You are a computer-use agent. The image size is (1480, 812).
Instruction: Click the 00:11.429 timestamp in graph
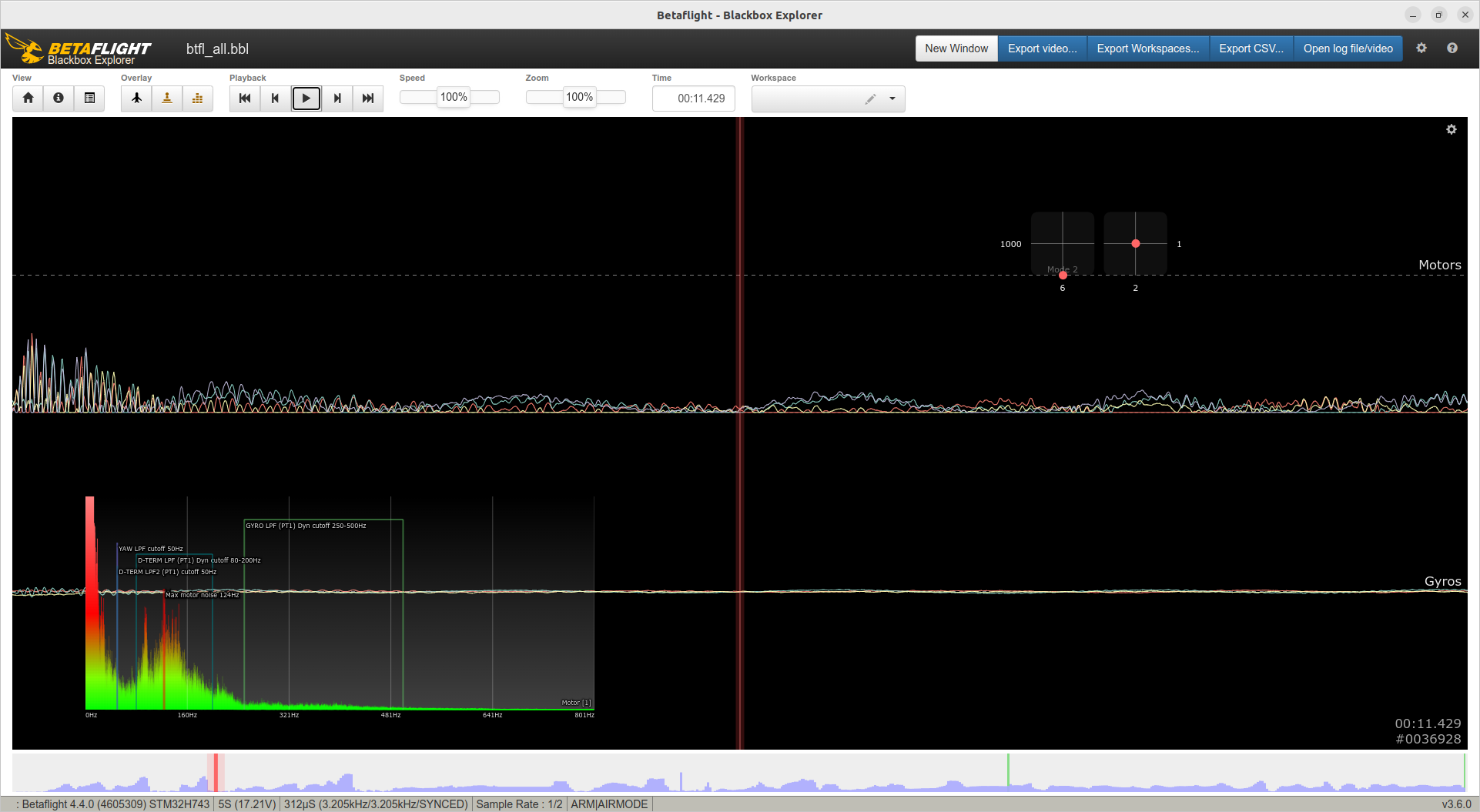(1428, 723)
